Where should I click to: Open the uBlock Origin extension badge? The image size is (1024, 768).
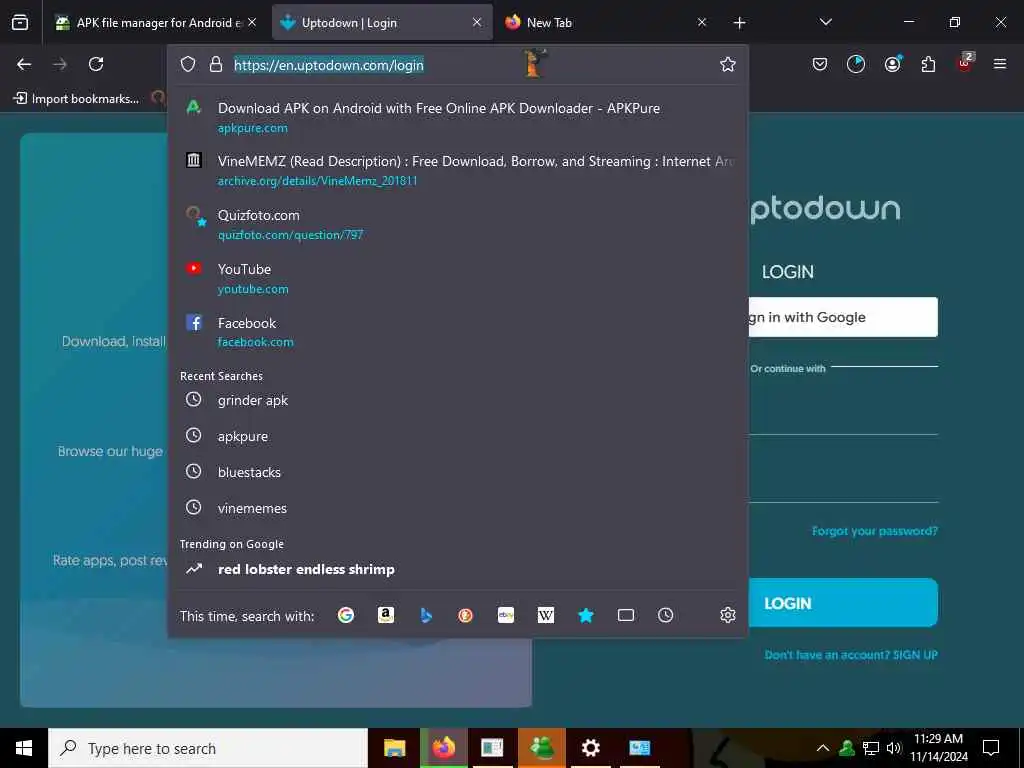click(x=965, y=63)
